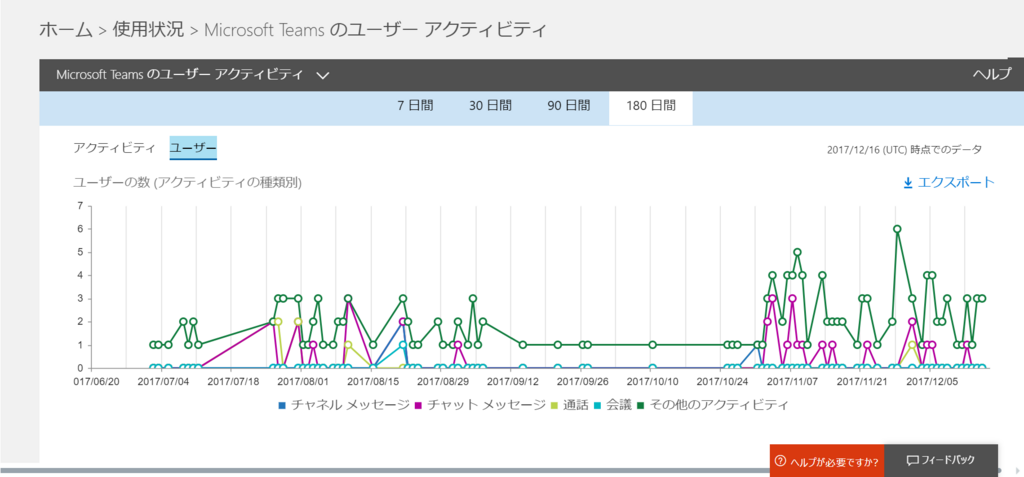Click the 会議 legend label
This screenshot has height=477, width=1024.
[619, 406]
